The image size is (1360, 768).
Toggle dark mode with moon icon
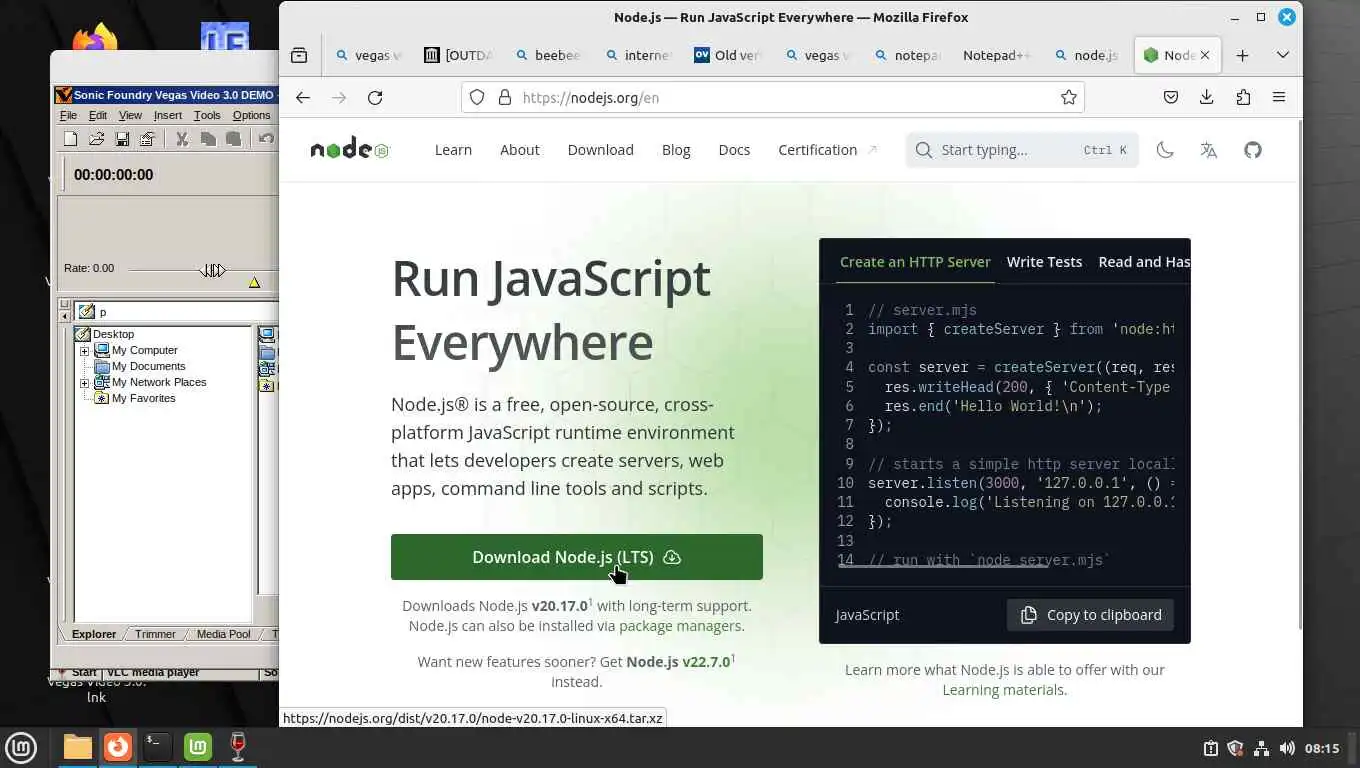(x=1165, y=150)
